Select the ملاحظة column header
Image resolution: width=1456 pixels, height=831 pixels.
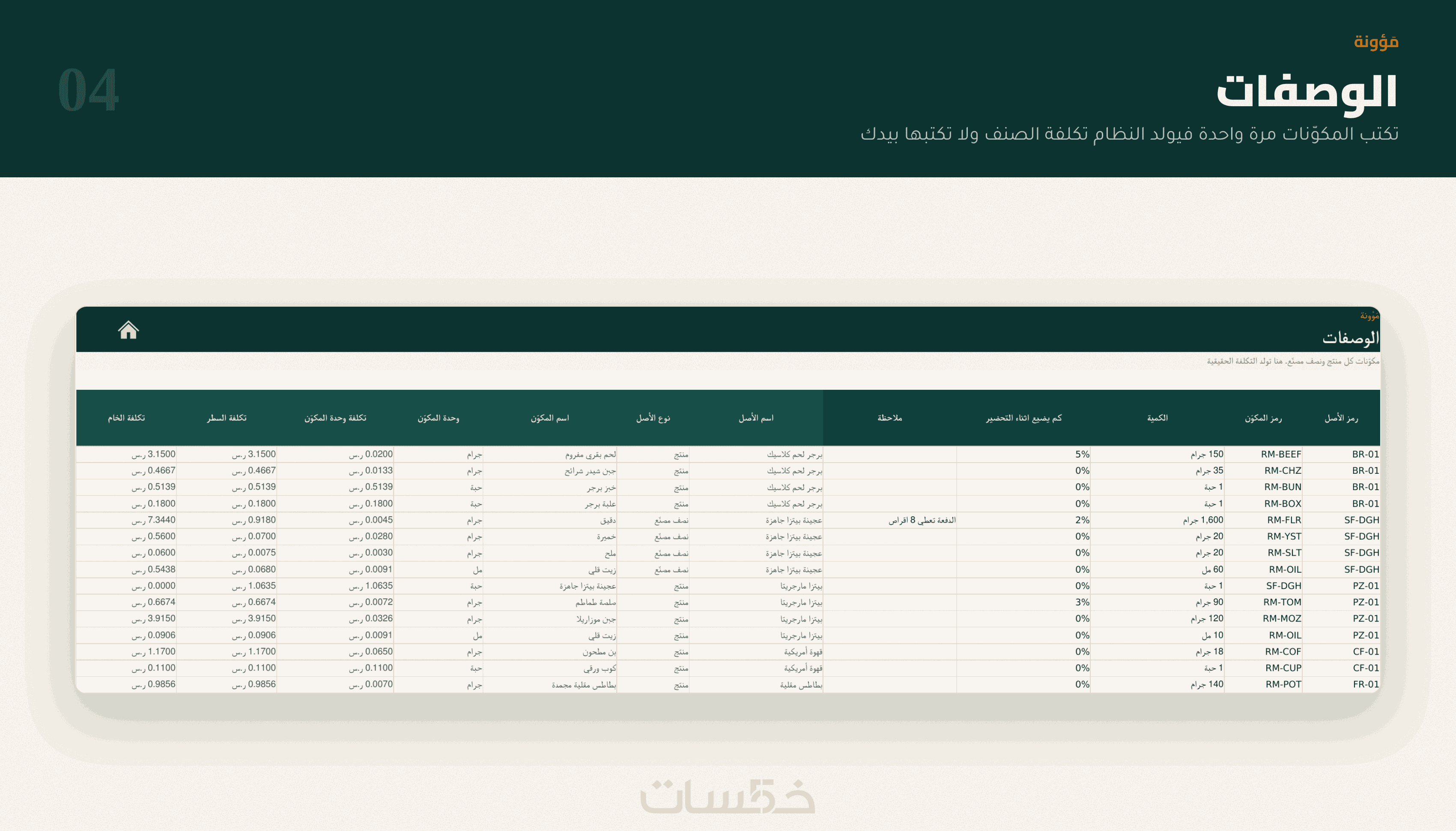click(889, 418)
